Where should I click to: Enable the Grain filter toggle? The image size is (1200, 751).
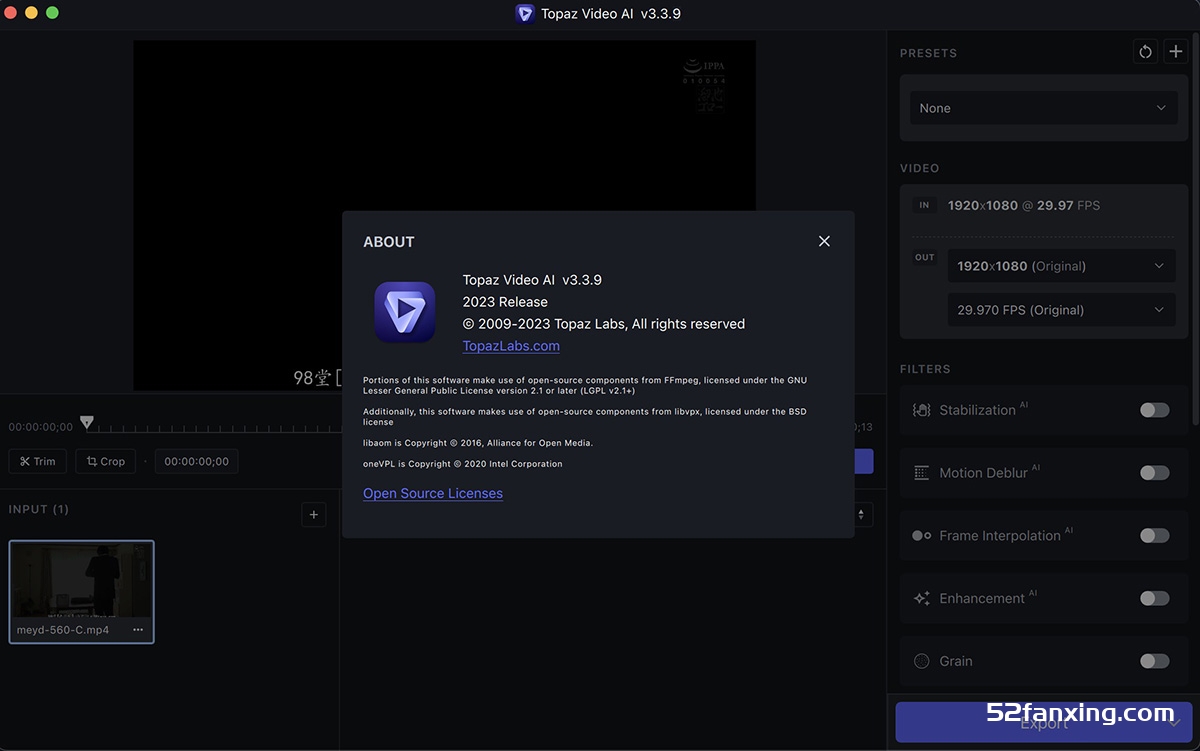point(1154,661)
